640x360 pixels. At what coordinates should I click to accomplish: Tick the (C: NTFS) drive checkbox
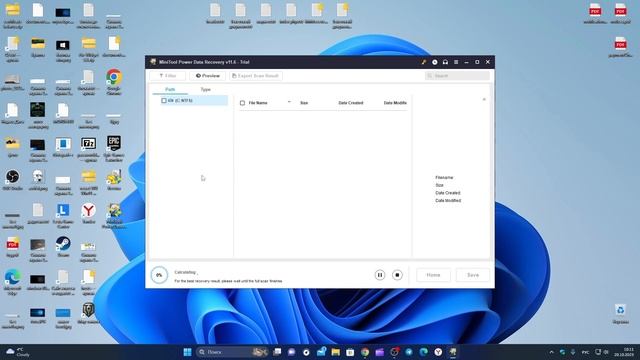(x=164, y=100)
